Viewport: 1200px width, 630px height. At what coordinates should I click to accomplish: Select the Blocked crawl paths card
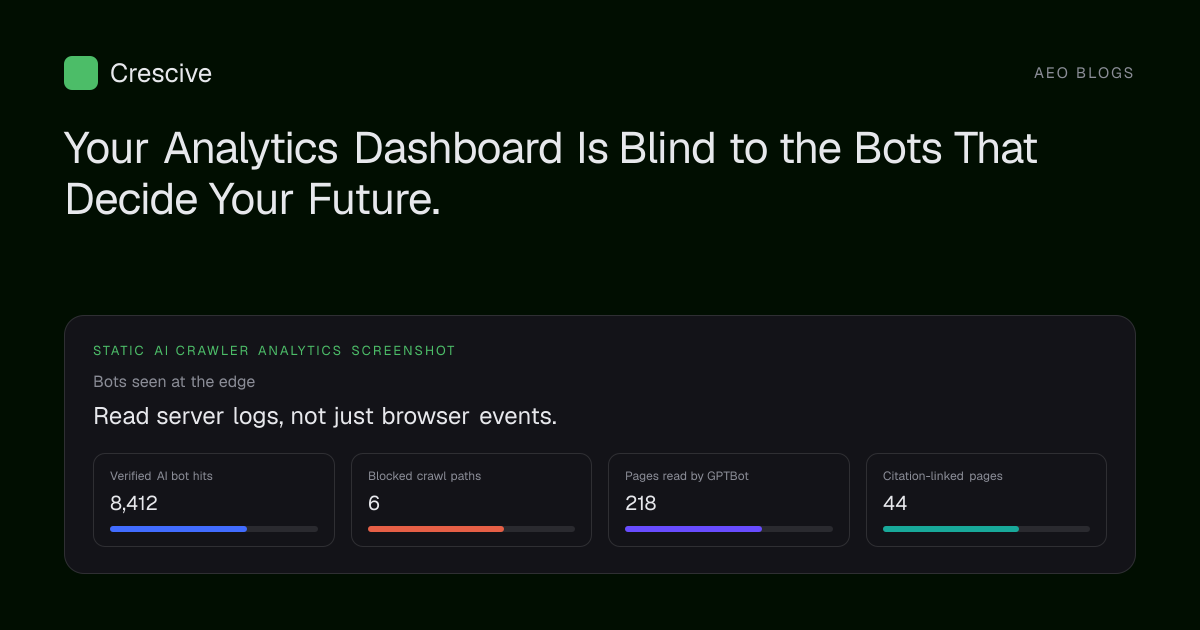click(471, 500)
